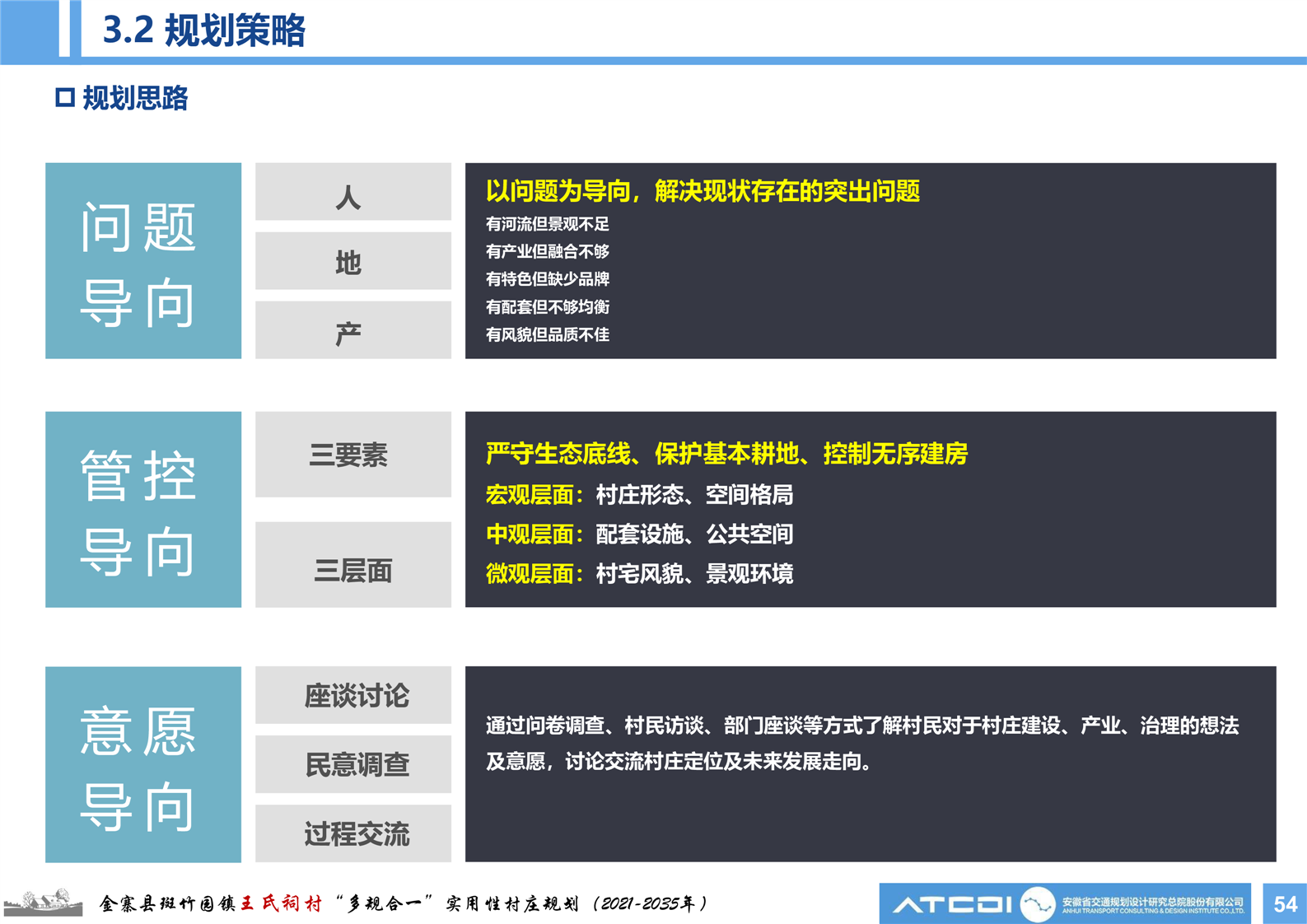This screenshot has height=924, width=1307.
Task: Click the 管控导向 teal block
Action: [143, 510]
